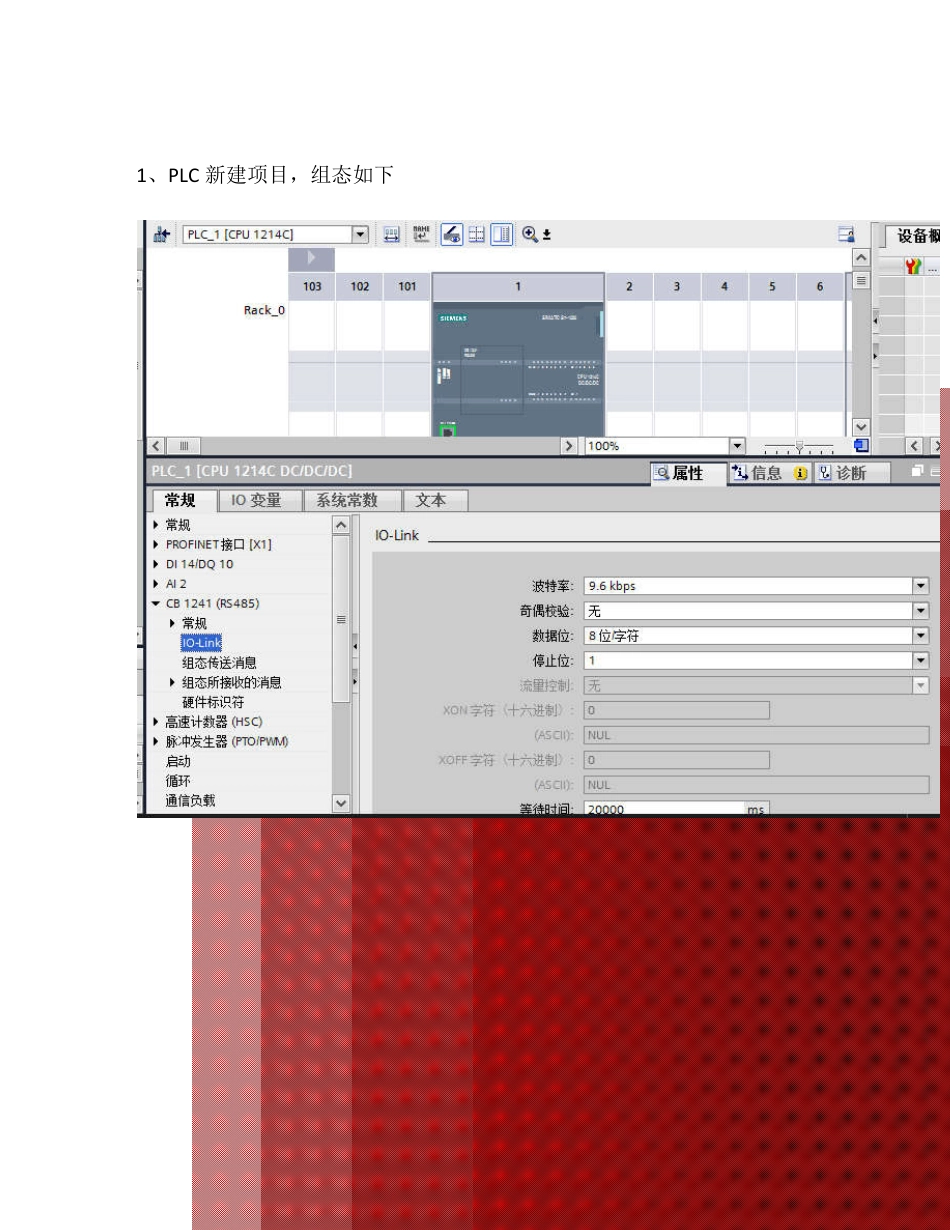
Task: Select slot 101 header in rack
Action: coord(407,287)
